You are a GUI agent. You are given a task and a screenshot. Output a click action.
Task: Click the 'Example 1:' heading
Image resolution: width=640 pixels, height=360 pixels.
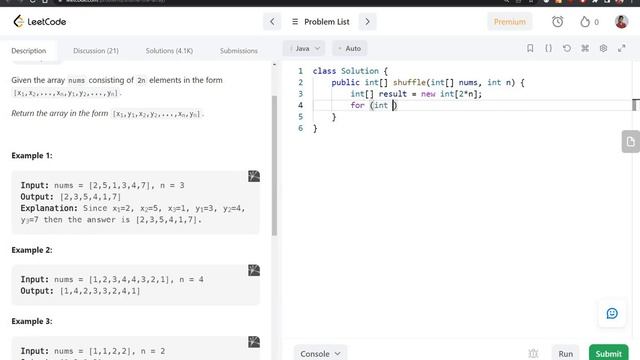32,156
